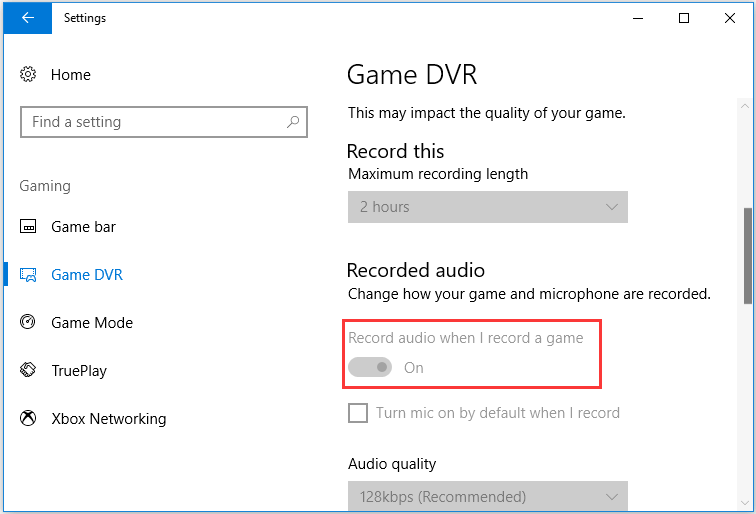This screenshot has height=514, width=756.
Task: Toggle the record audio switch
Action: tap(370, 368)
